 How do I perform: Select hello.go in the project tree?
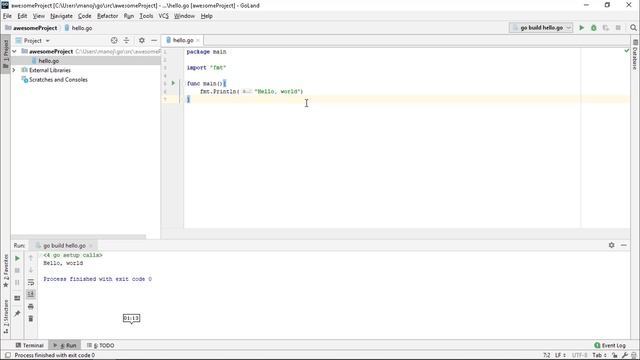pos(49,61)
